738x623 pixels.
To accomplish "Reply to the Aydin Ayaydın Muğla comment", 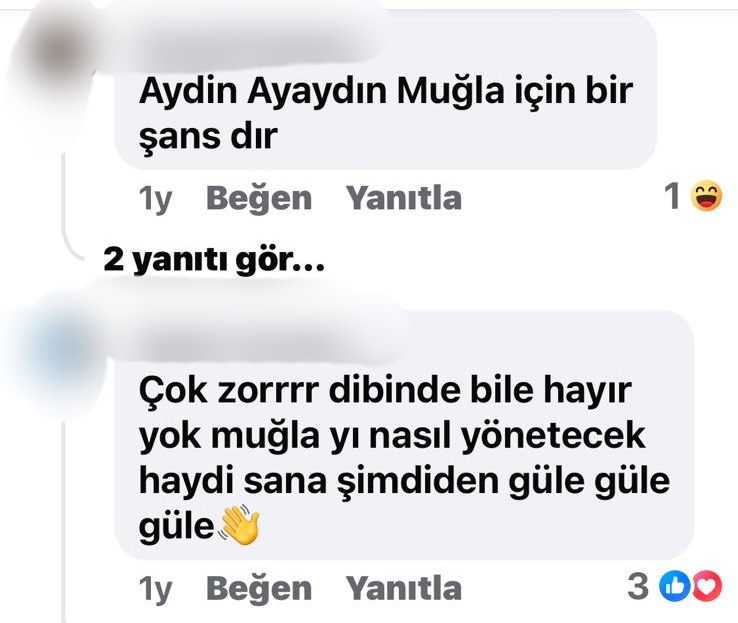I will tap(404, 198).
